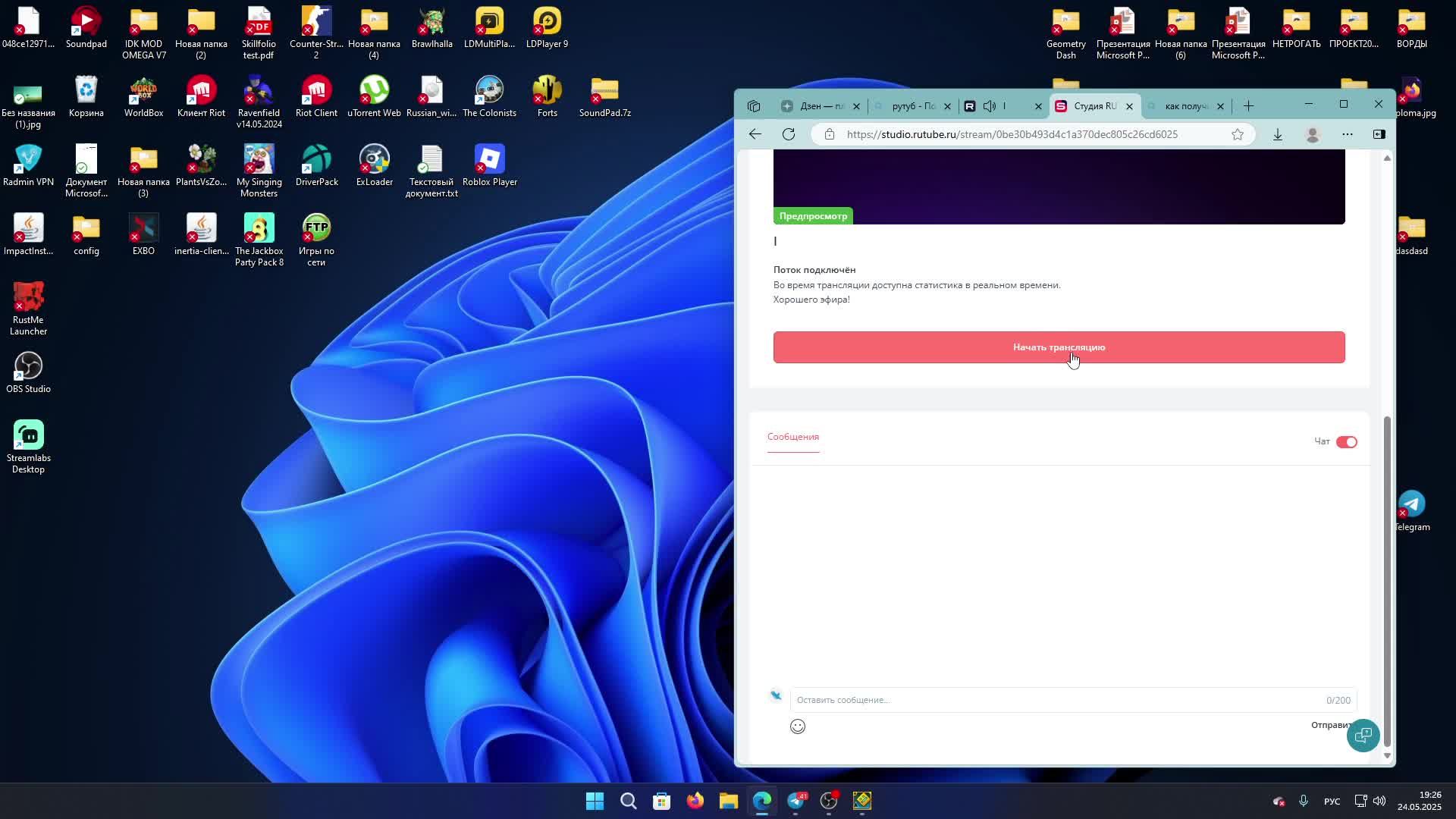The width and height of the screenshot is (1456, 819).
Task: Click the red 'Начать трансляцию' button
Action: pos(1059,347)
